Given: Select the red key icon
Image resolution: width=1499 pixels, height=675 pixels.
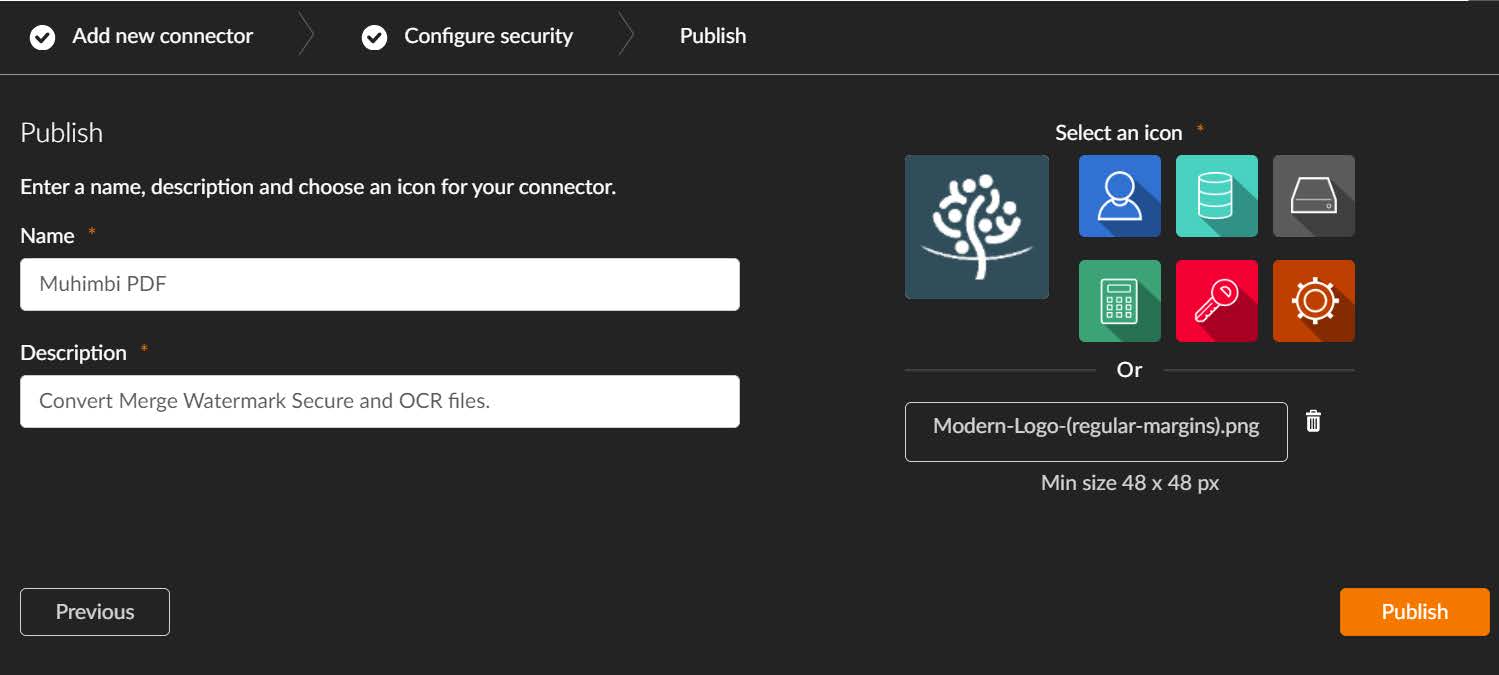Looking at the screenshot, I should tap(1216, 301).
